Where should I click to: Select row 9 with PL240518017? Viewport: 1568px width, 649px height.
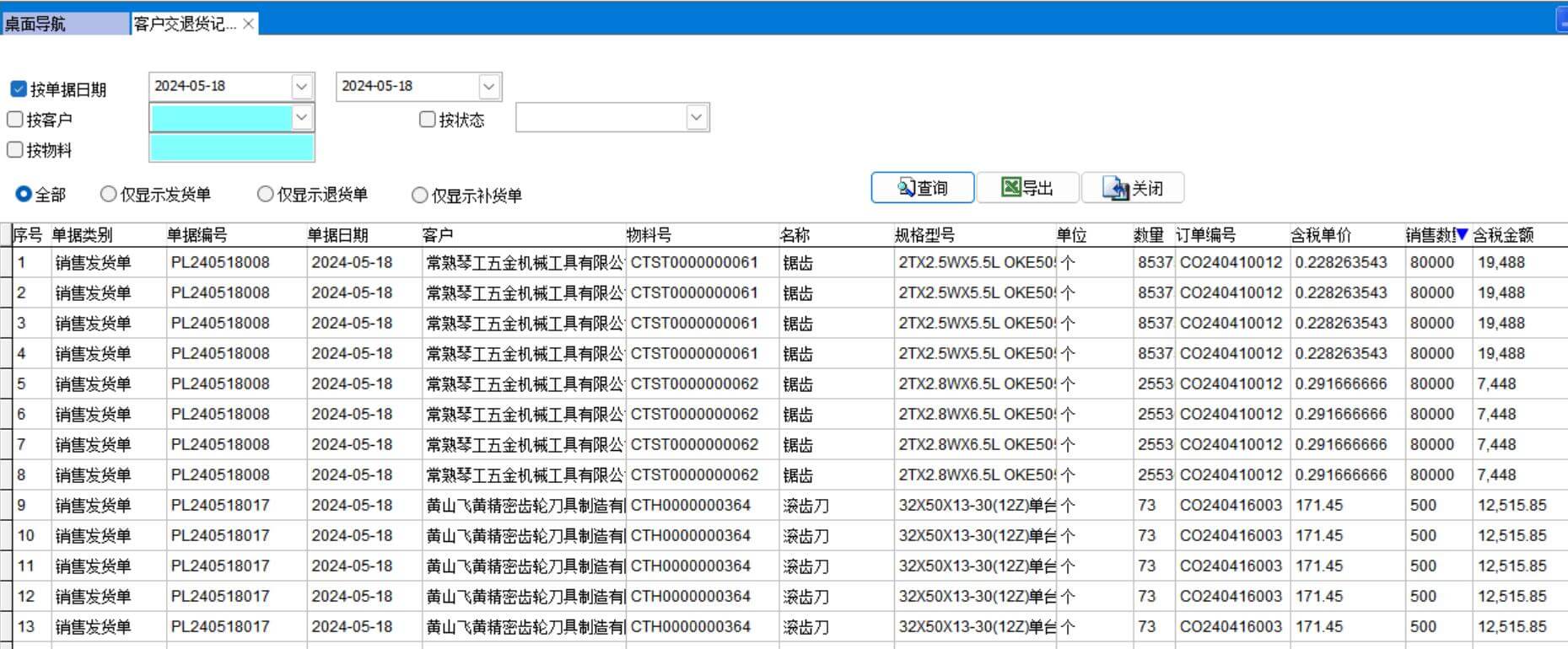pyautogui.click(x=219, y=506)
